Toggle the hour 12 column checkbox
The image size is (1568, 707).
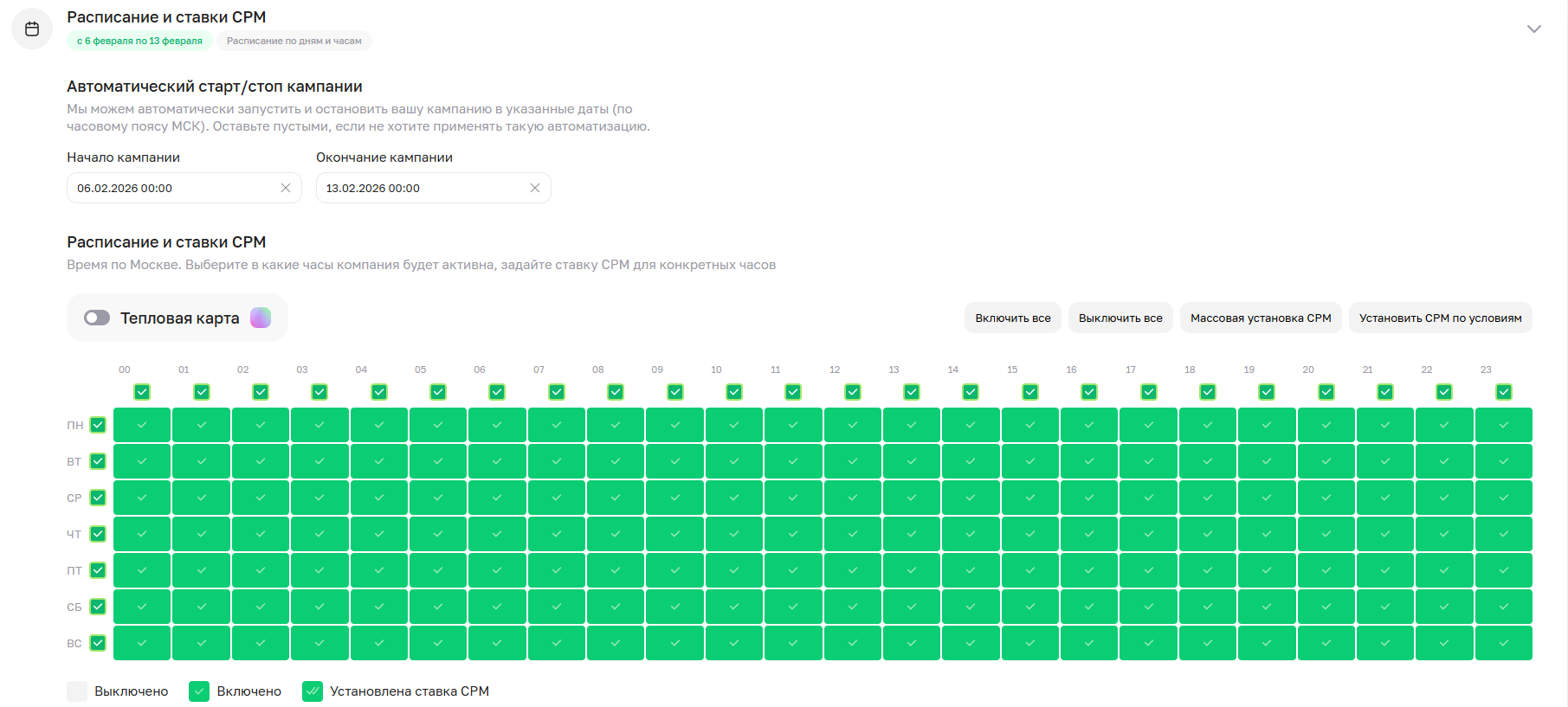pyautogui.click(x=852, y=392)
